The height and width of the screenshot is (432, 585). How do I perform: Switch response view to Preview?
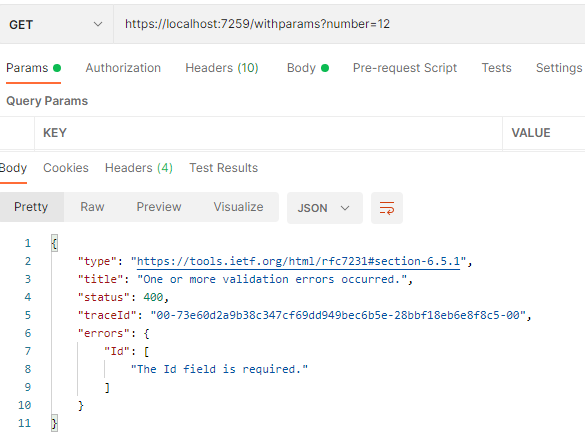click(x=159, y=207)
